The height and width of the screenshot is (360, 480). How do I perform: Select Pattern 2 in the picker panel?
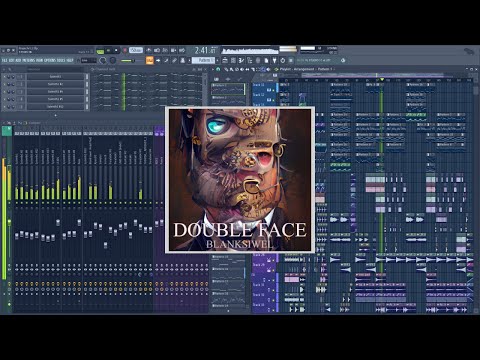(x=228, y=101)
